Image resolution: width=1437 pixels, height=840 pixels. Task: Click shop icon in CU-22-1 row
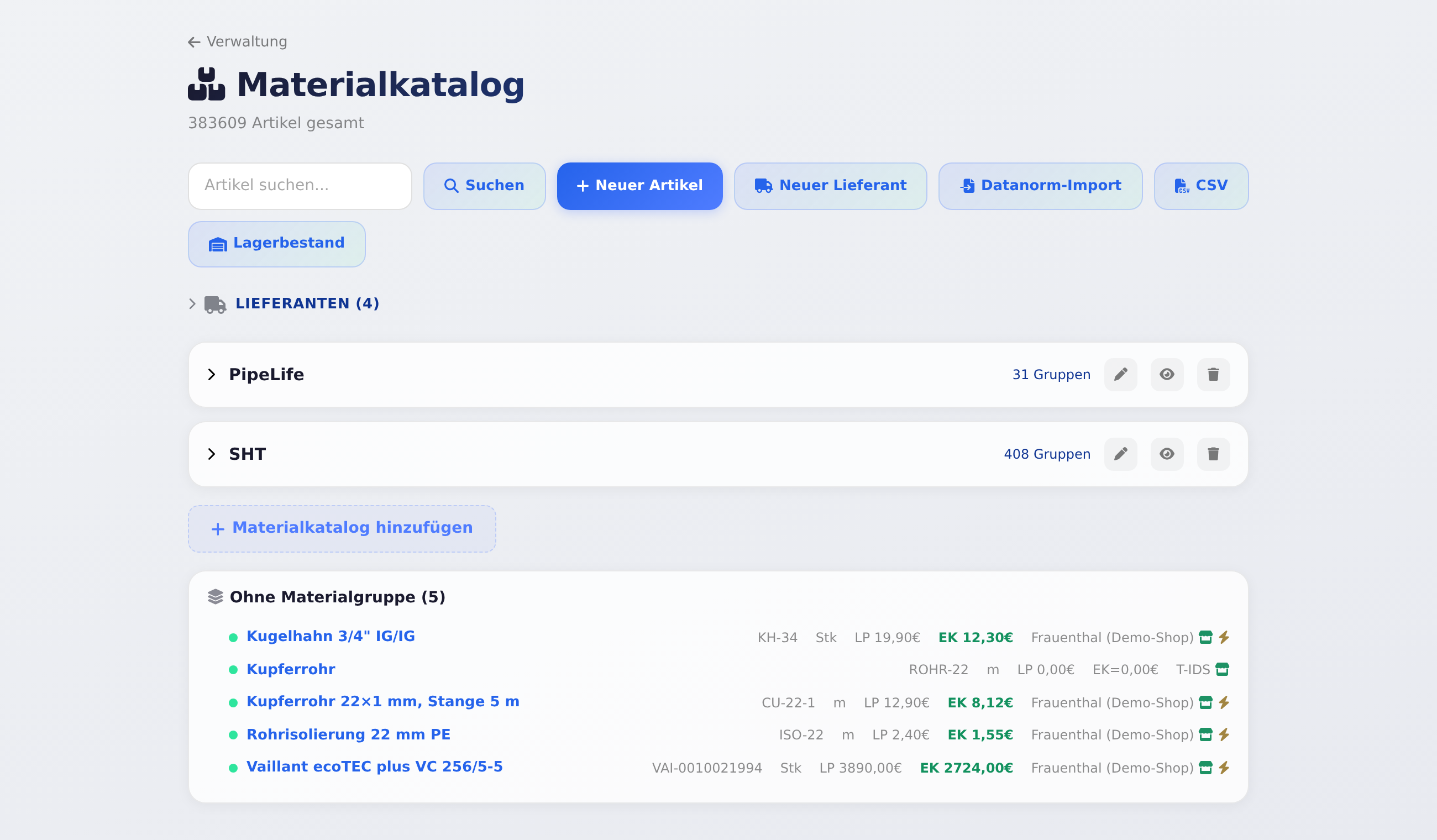point(1205,702)
